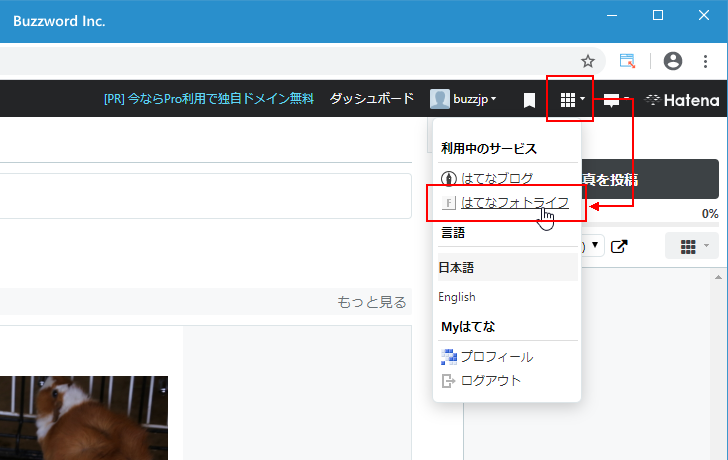Open プロフィール from My Hatena
This screenshot has width=728, height=460.
tap(497, 356)
